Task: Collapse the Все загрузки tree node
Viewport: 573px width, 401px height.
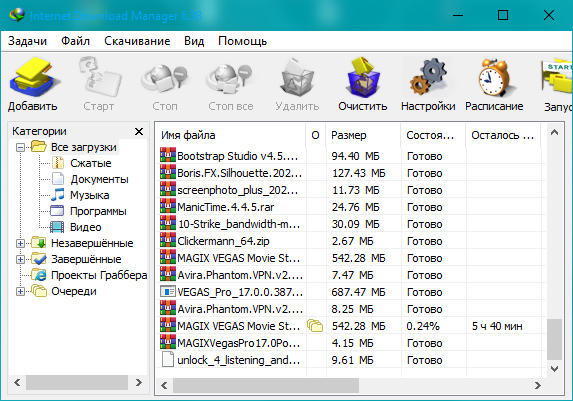Action: tap(20, 147)
